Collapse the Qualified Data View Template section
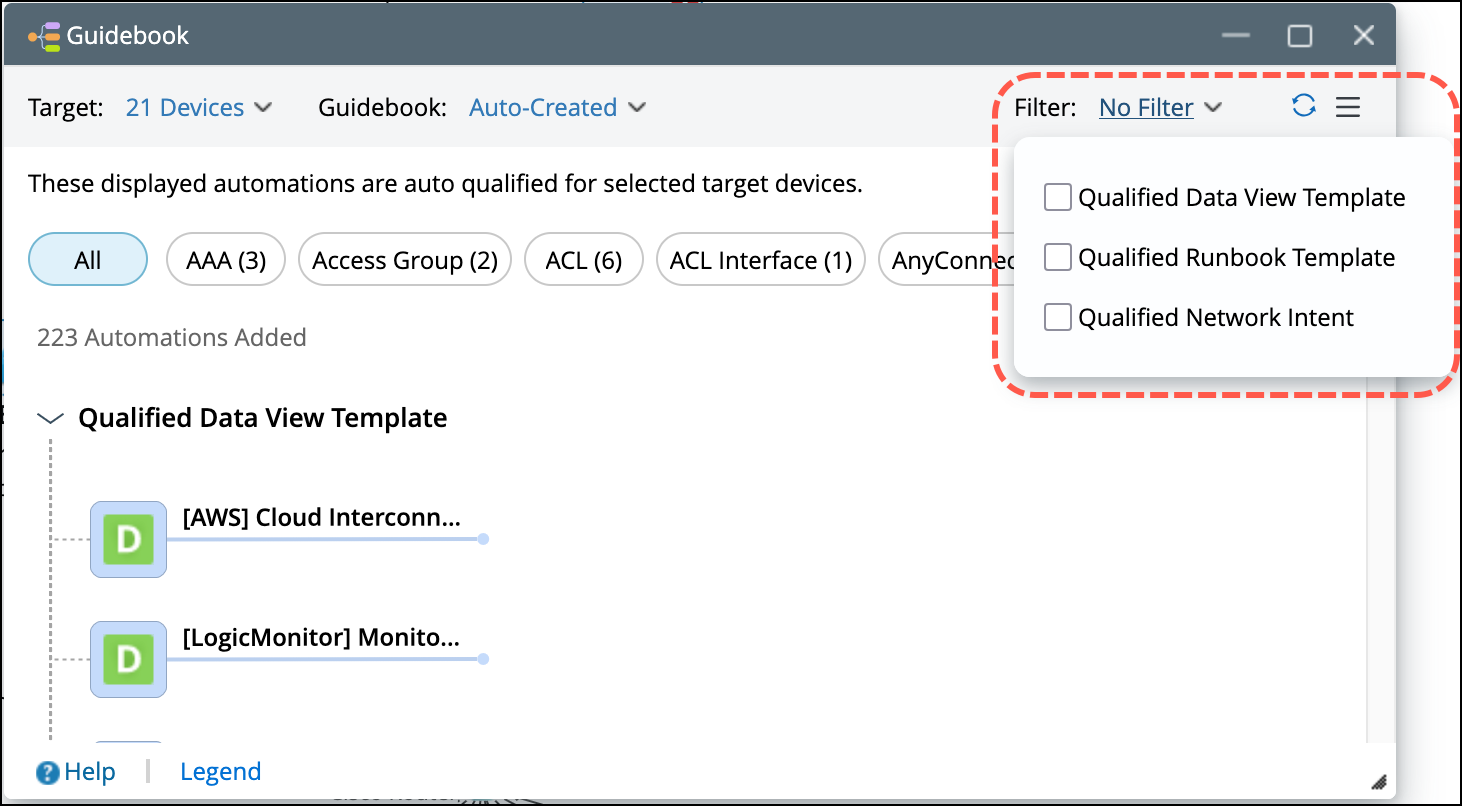Viewport: 1462px width, 806px height. 50,419
